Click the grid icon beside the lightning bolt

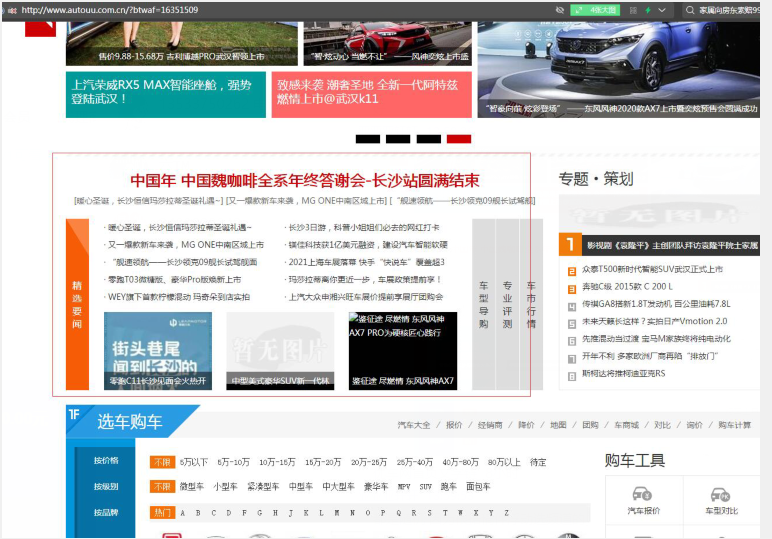click(633, 10)
